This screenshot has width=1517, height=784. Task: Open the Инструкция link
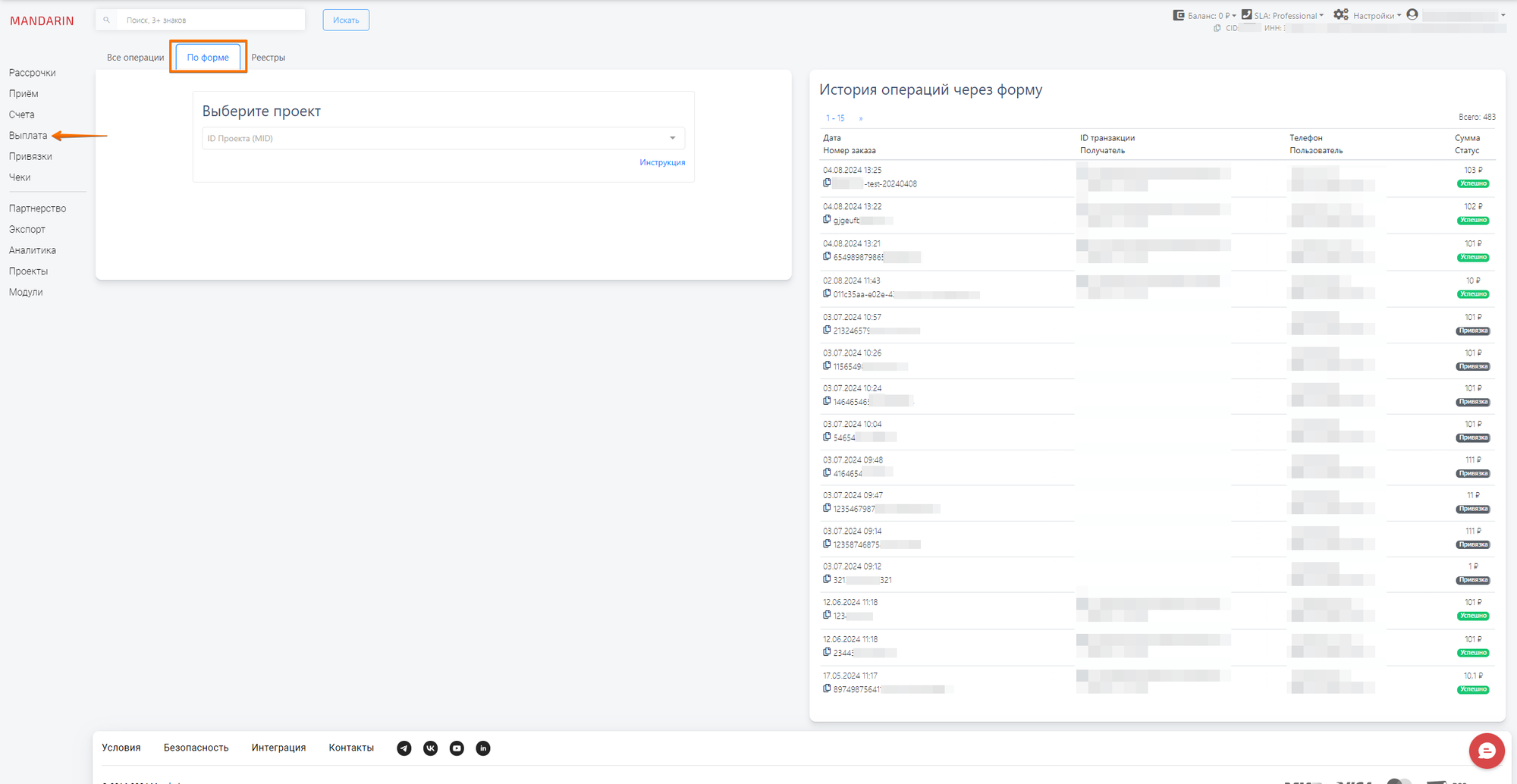661,162
